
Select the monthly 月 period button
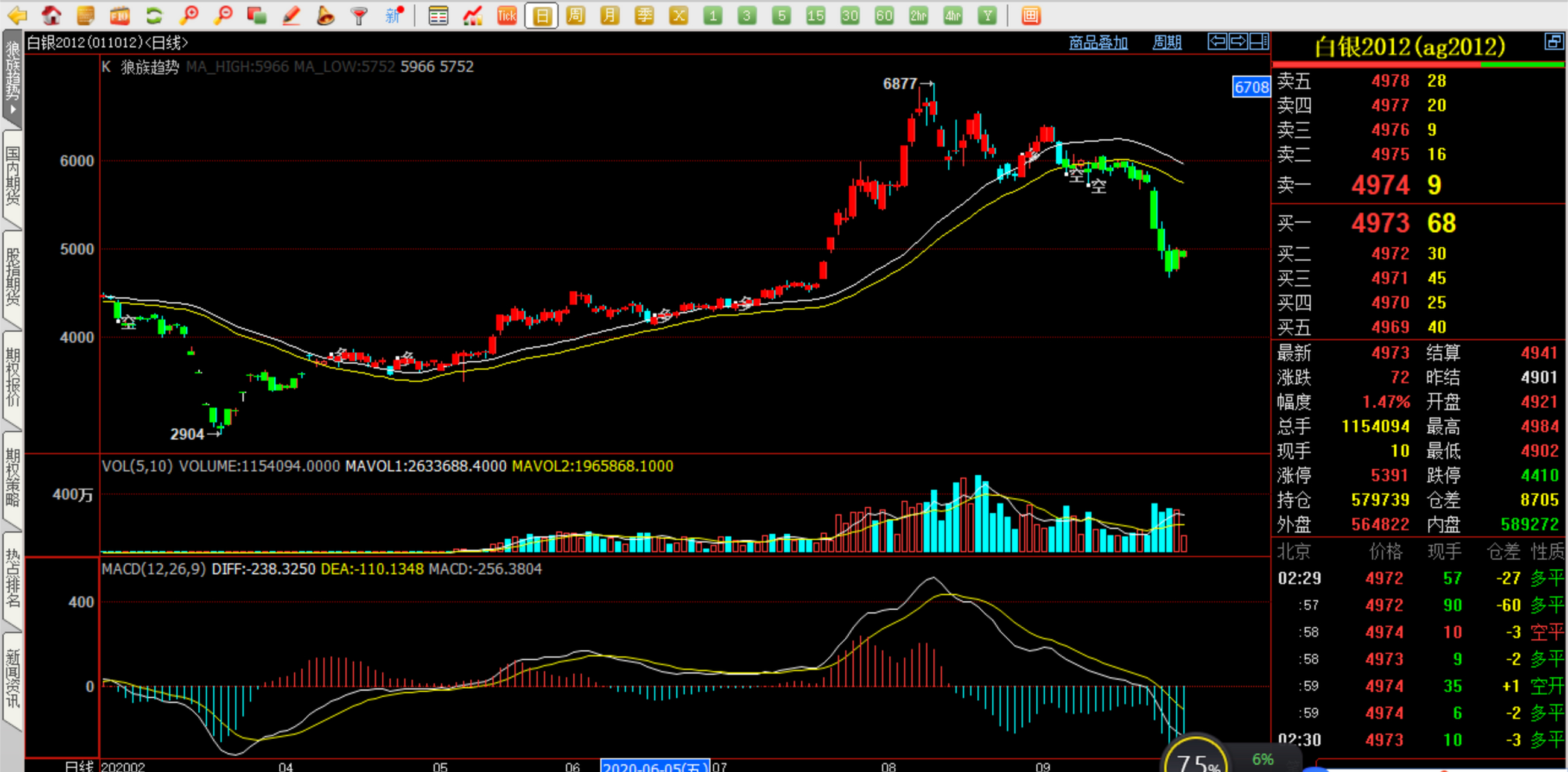click(x=609, y=15)
